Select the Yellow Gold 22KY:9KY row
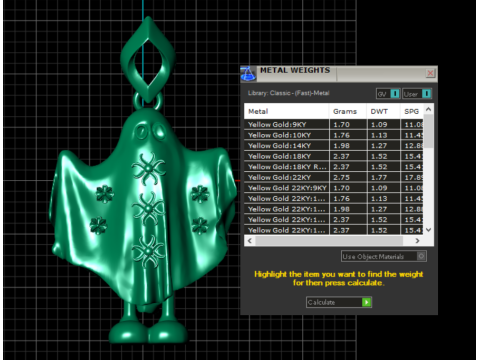This screenshot has width=480, height=360. [334, 188]
